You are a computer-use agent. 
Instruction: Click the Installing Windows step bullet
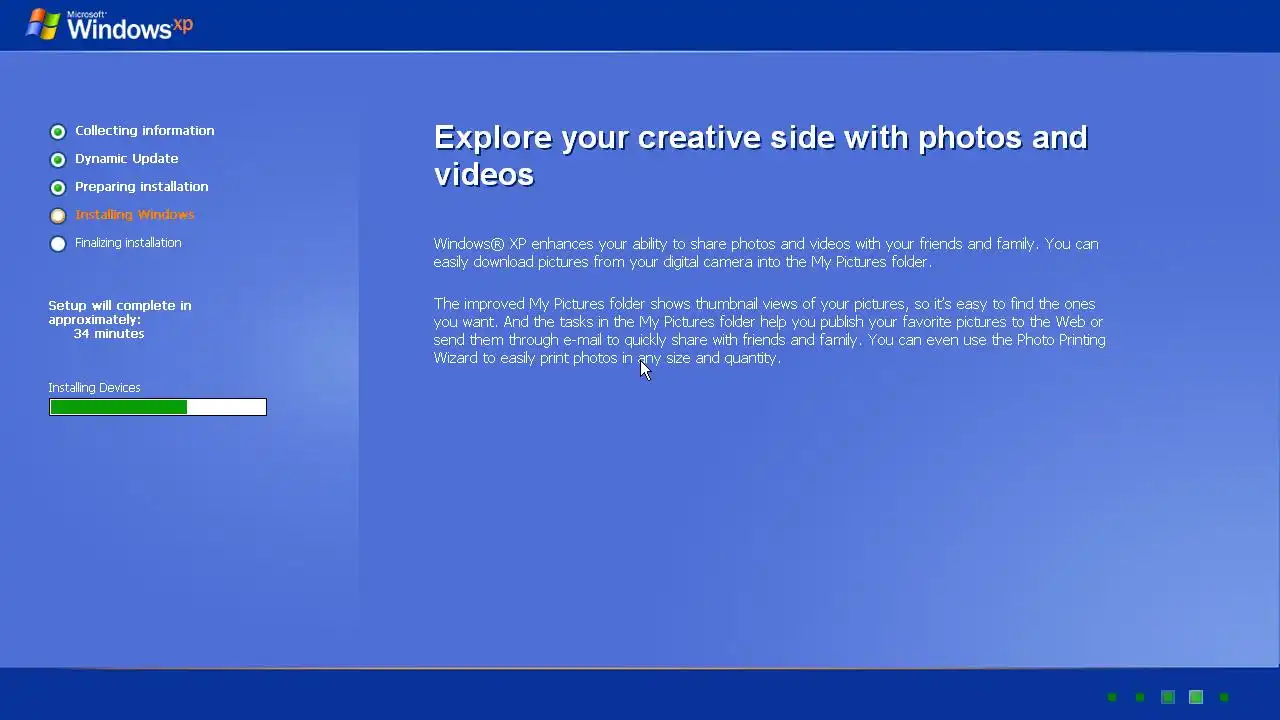coord(58,215)
